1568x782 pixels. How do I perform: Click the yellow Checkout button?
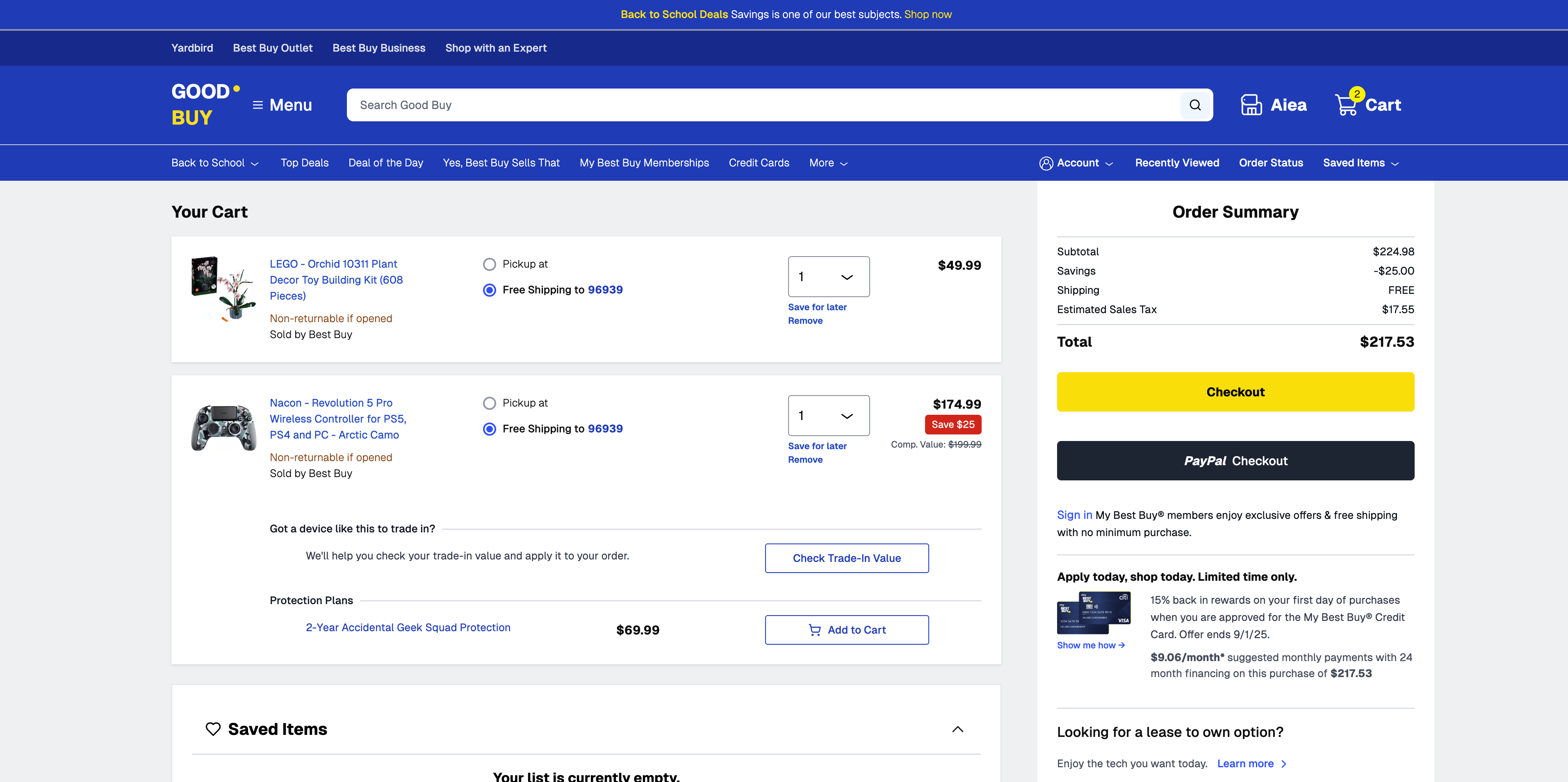click(1235, 392)
